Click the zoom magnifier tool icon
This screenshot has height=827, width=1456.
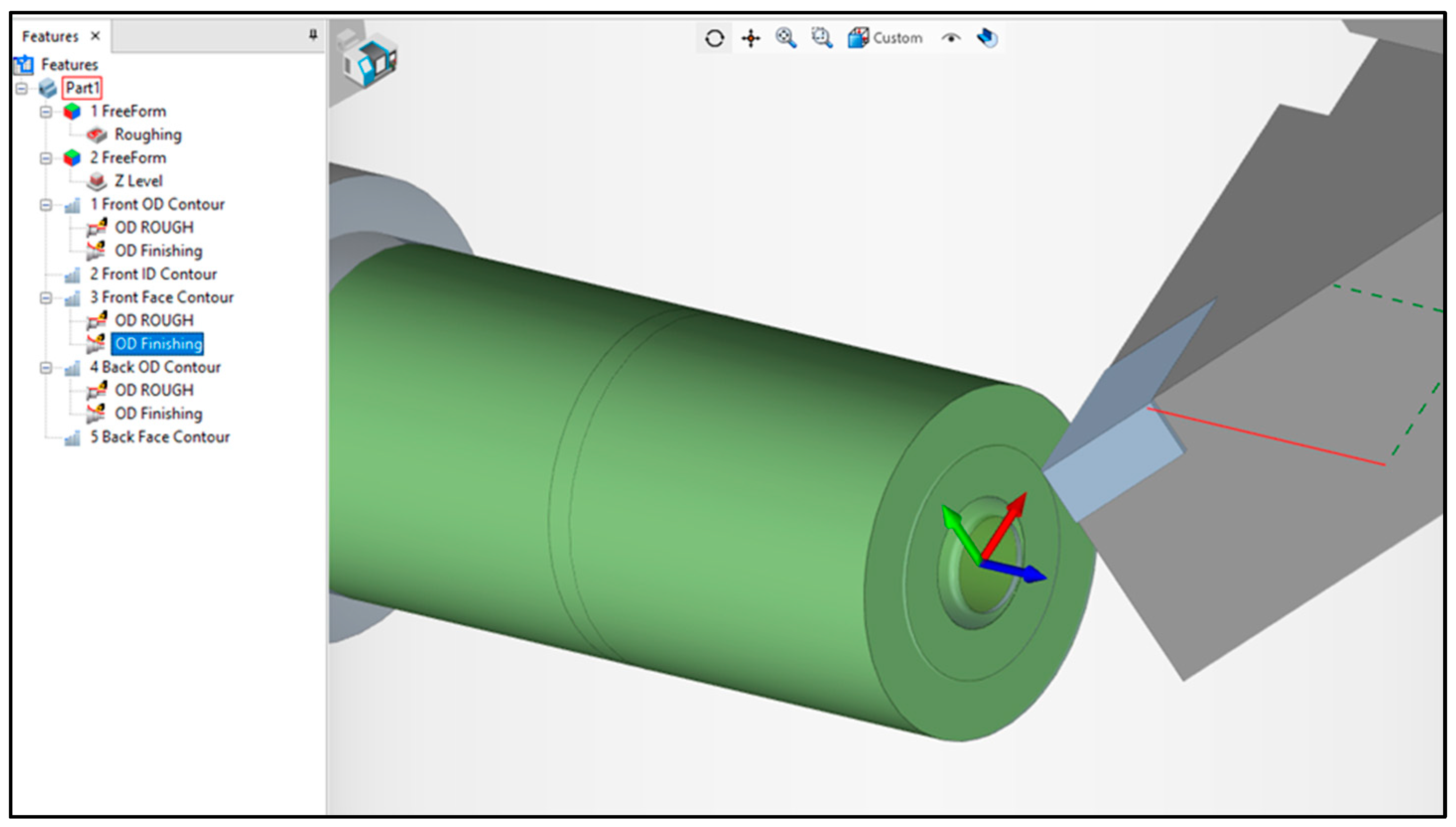[786, 38]
